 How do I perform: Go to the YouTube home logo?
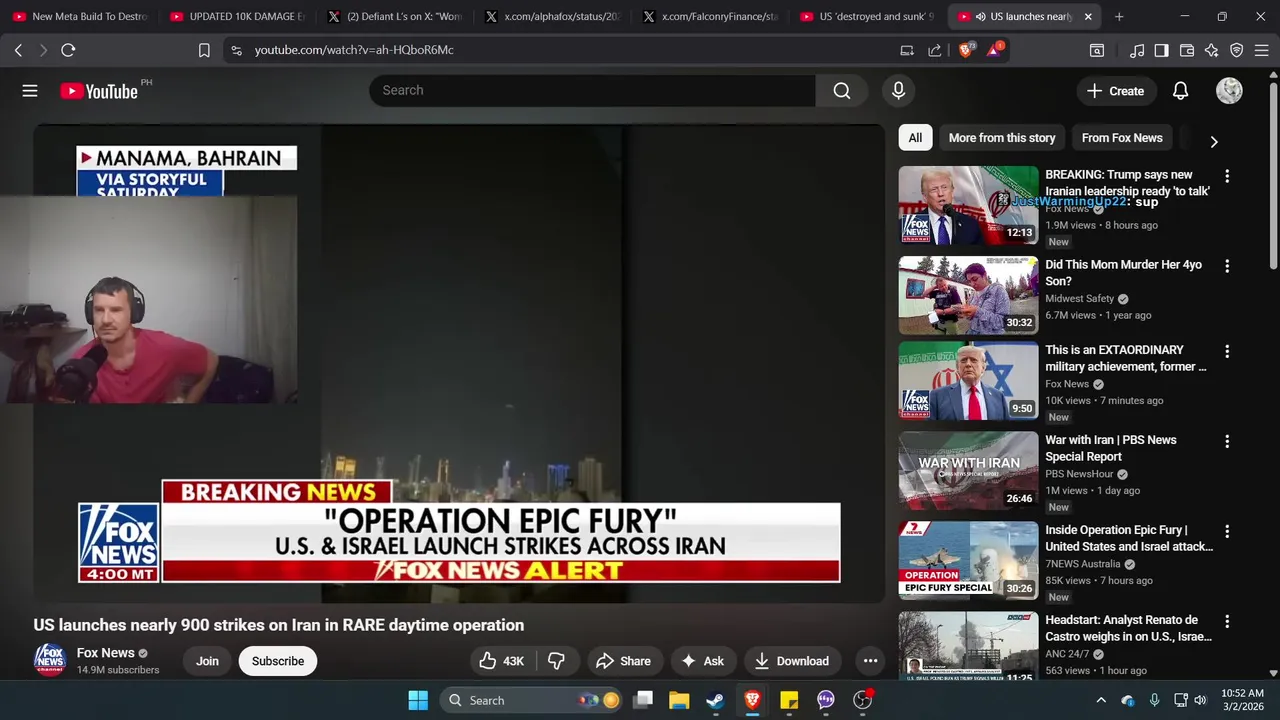(99, 91)
